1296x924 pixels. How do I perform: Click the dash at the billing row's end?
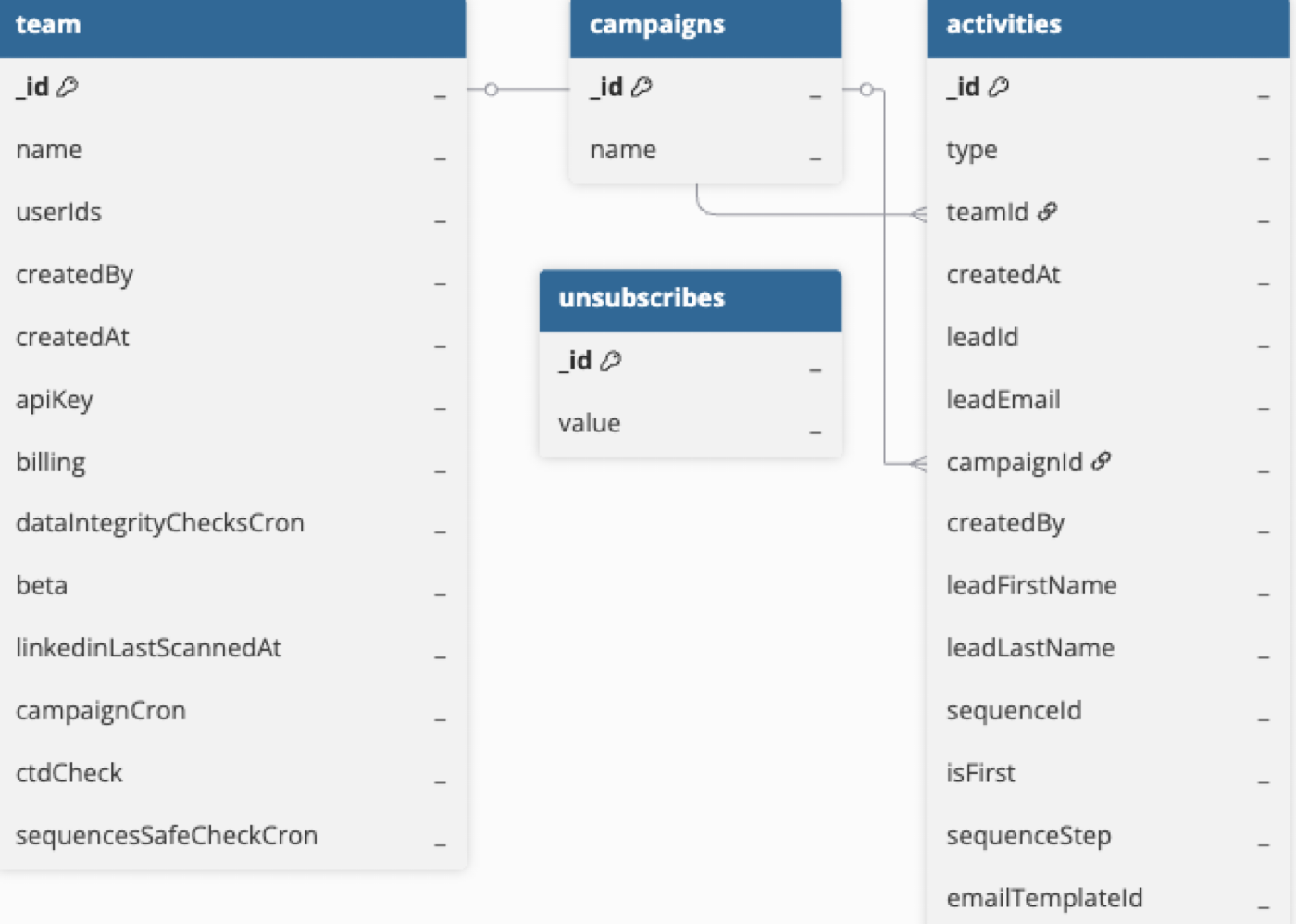point(440,470)
